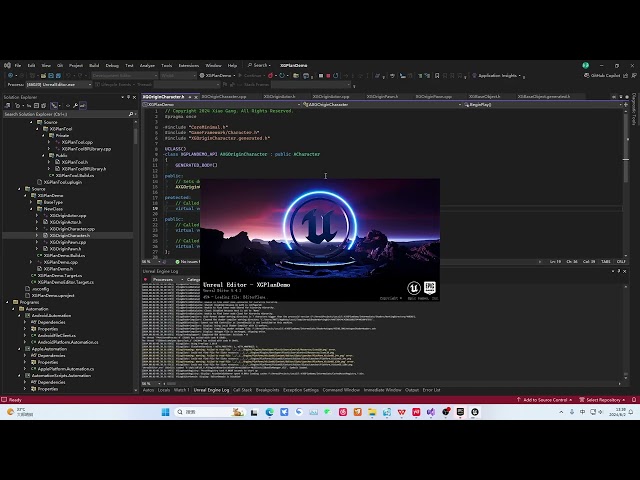Screen dimensions: 640x480
Task: Open the Immediate Window tab
Action: click(x=382, y=390)
